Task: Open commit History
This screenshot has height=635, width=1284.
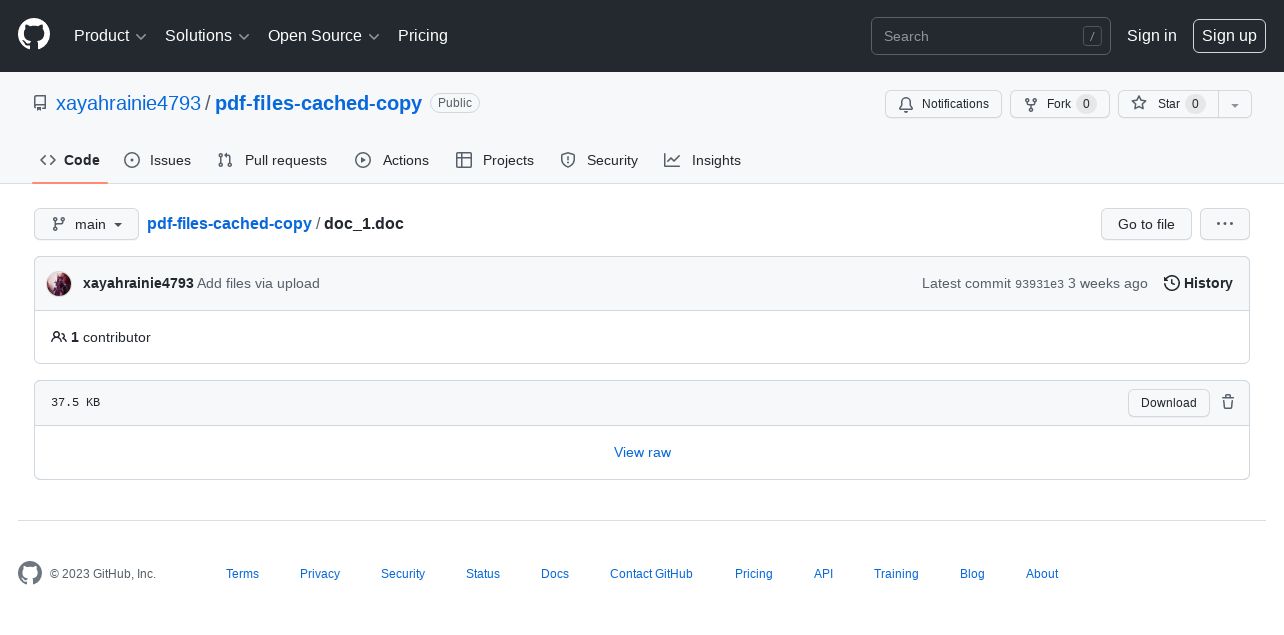Action: (1198, 283)
